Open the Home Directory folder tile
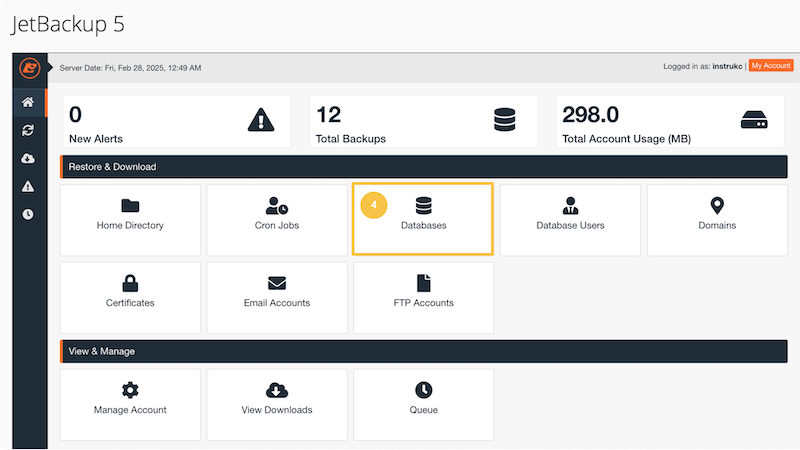Screen dimensions: 800x450 tap(130, 218)
